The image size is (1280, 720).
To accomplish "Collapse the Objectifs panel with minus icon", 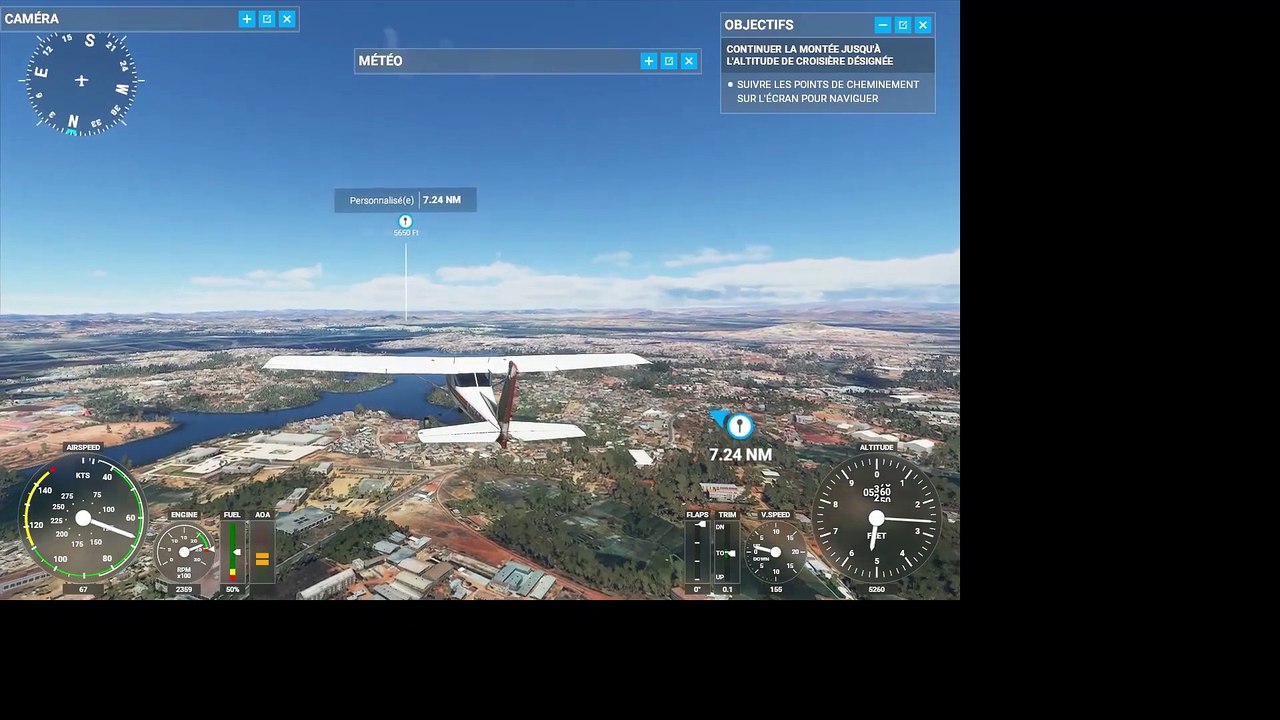I will (883, 25).
